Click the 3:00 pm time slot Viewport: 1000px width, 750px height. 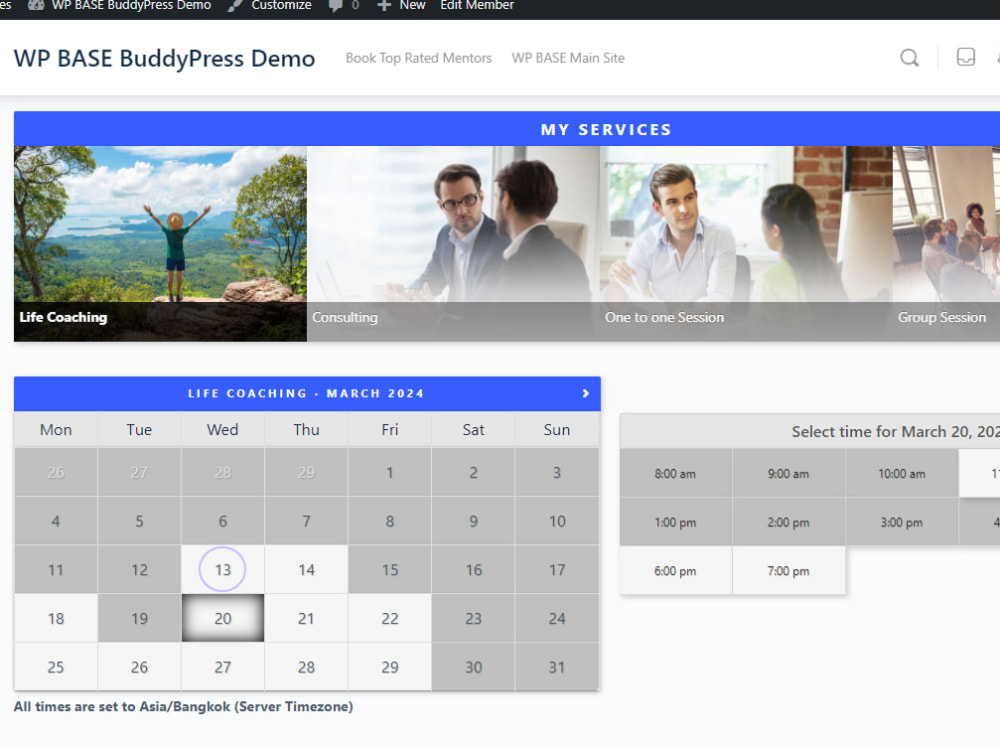click(902, 522)
